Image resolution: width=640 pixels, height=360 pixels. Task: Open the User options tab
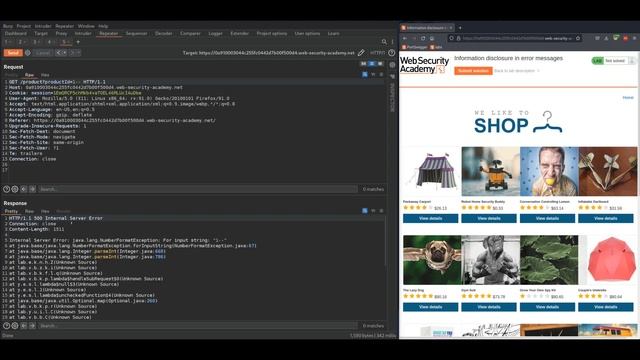[307, 33]
